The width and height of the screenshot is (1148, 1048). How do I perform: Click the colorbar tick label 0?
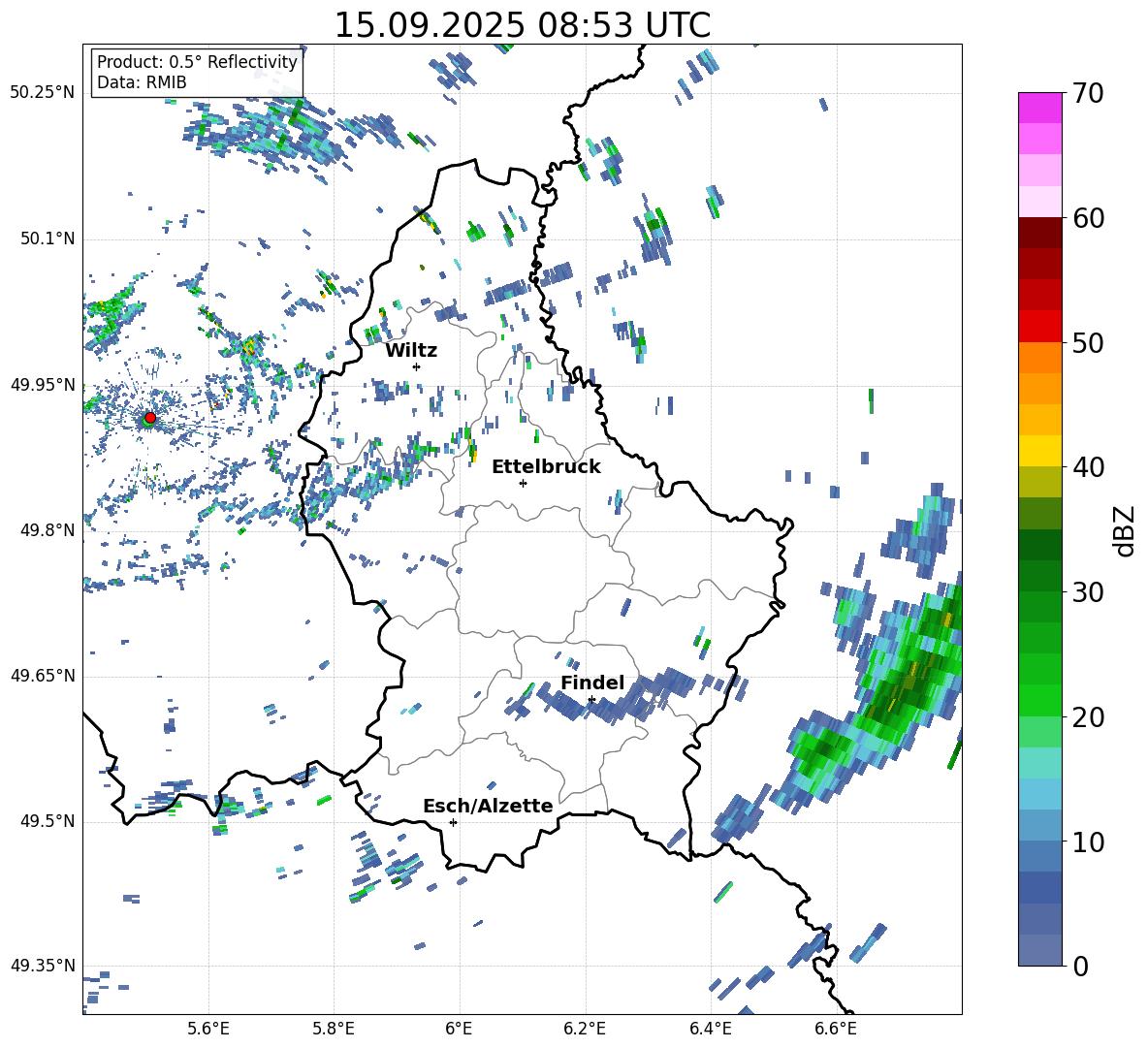coord(1080,966)
